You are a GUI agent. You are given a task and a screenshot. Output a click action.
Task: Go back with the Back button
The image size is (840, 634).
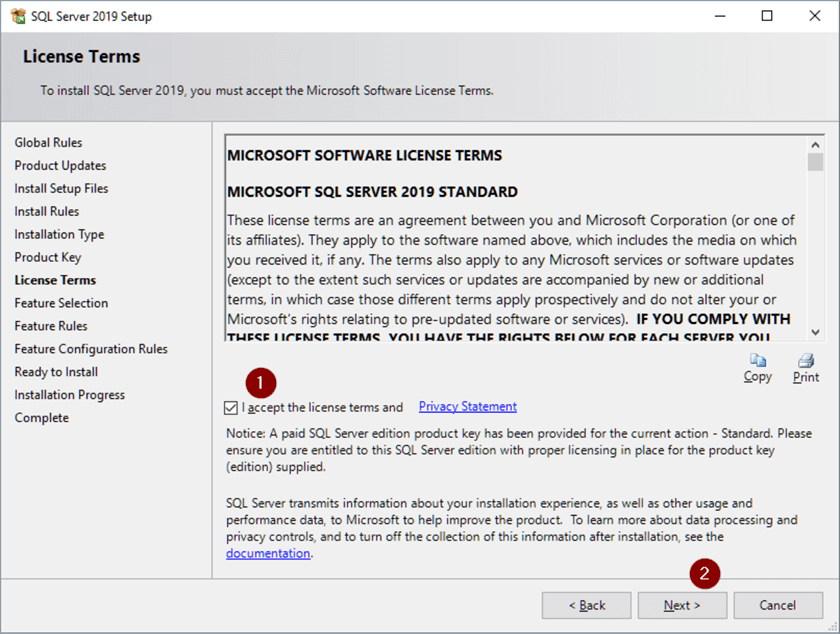coord(586,605)
